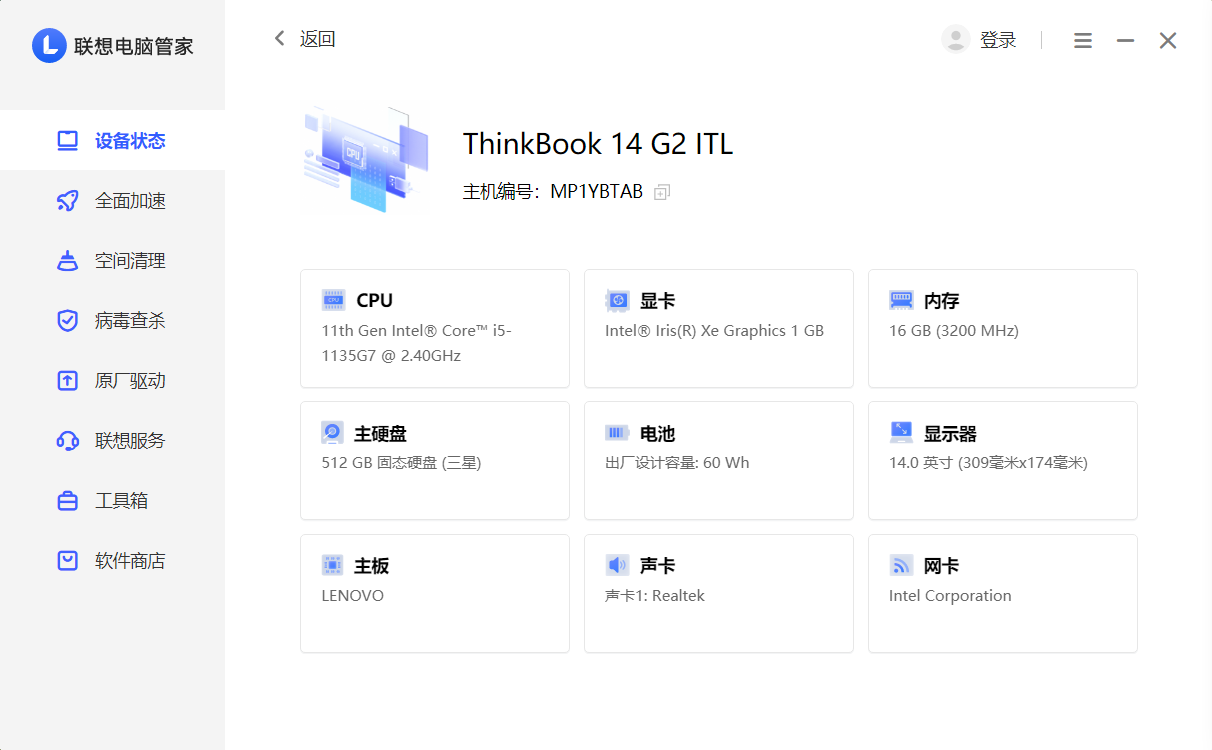Close the Lenovo PC Manager window
This screenshot has height=750, width=1212.
(x=1168, y=41)
